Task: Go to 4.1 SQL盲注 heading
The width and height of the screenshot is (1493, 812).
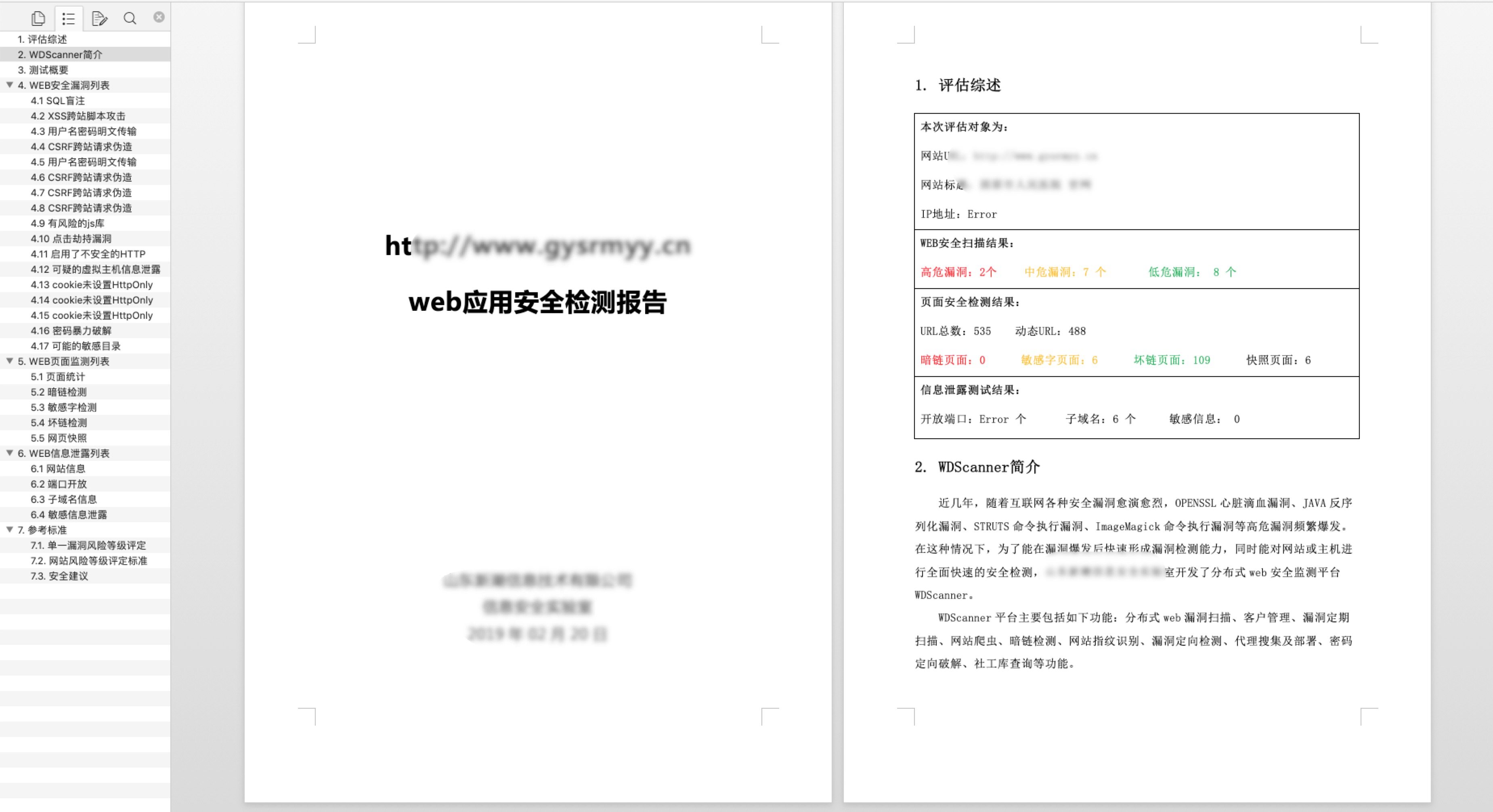Action: (x=57, y=101)
